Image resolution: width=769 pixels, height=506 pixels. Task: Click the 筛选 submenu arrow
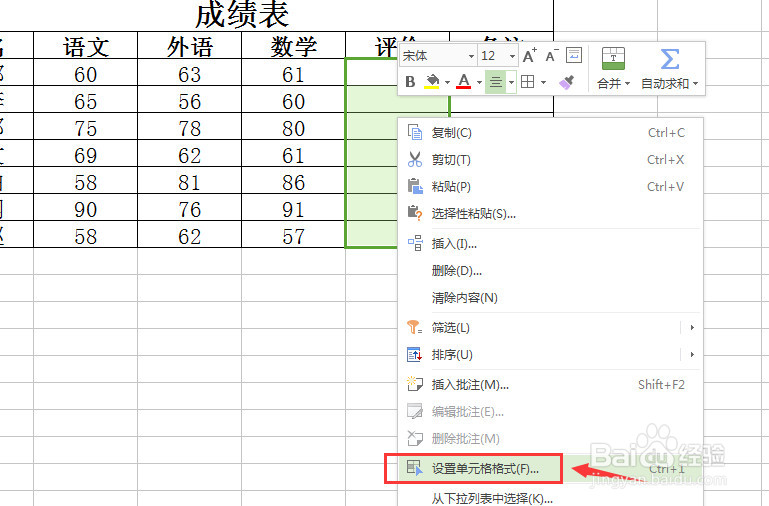692,328
